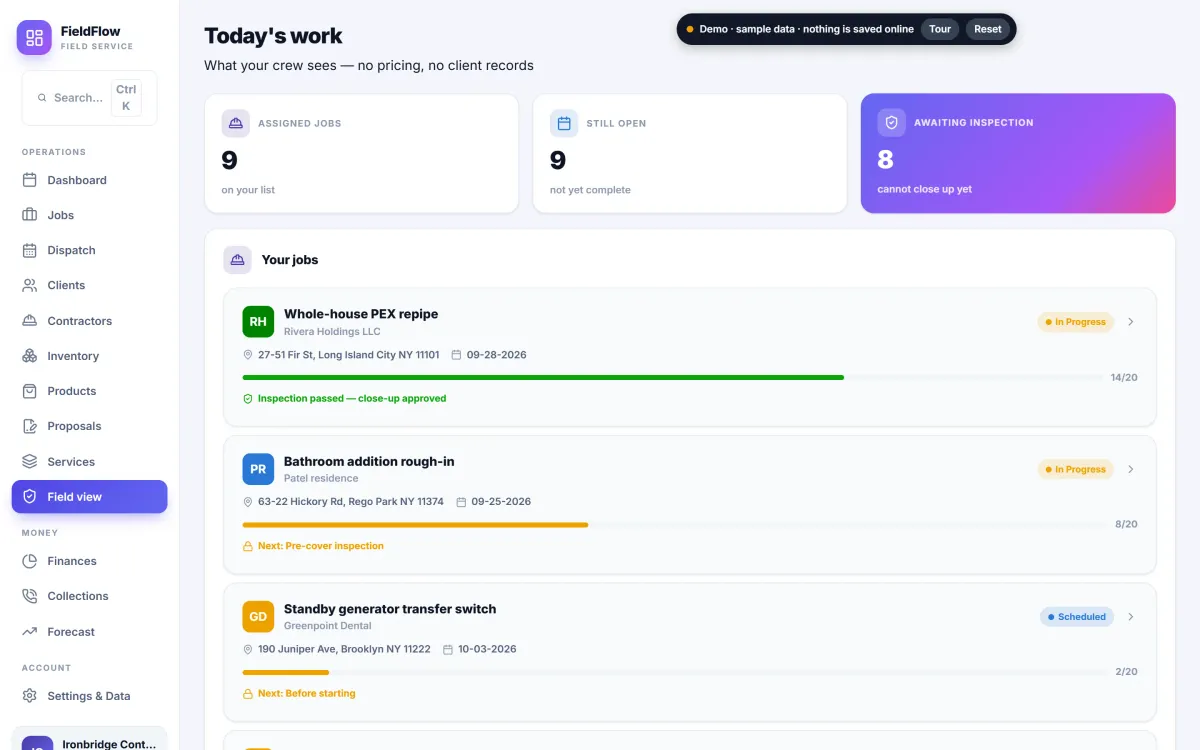Click the Greenpoint Dental client name
The image size is (1200, 750).
pyautogui.click(x=328, y=626)
